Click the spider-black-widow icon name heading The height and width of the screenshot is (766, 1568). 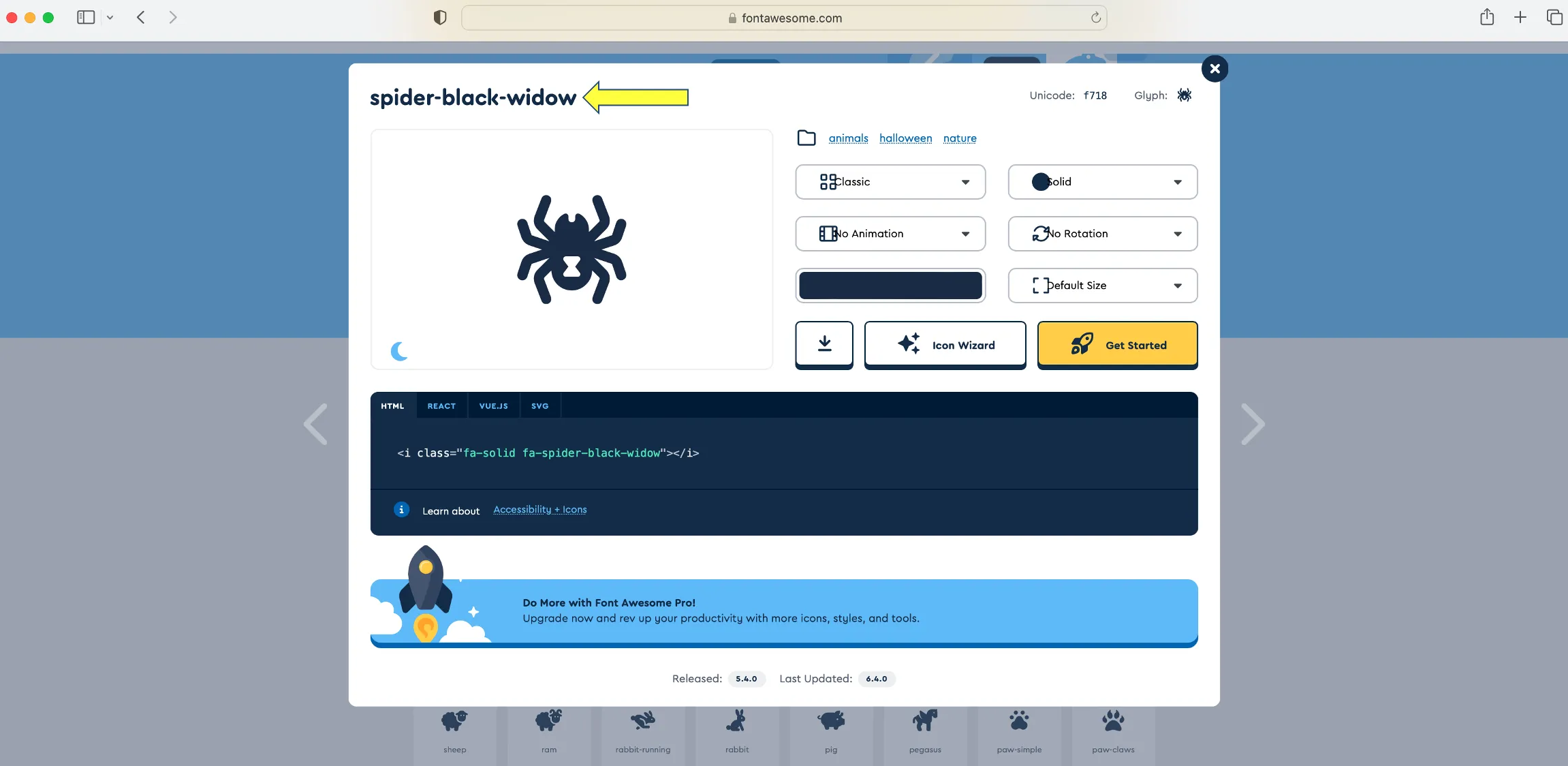click(473, 97)
